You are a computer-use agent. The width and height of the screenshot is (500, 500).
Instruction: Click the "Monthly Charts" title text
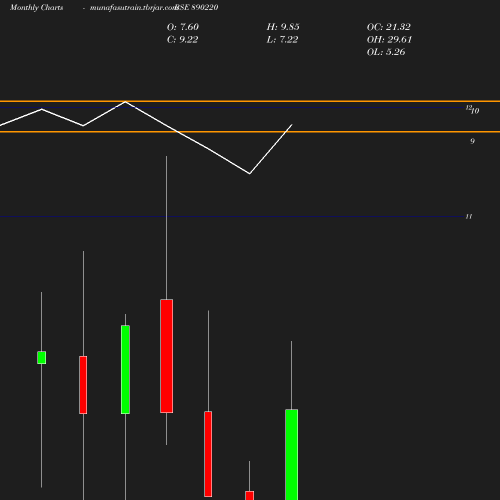pyautogui.click(x=36, y=7)
